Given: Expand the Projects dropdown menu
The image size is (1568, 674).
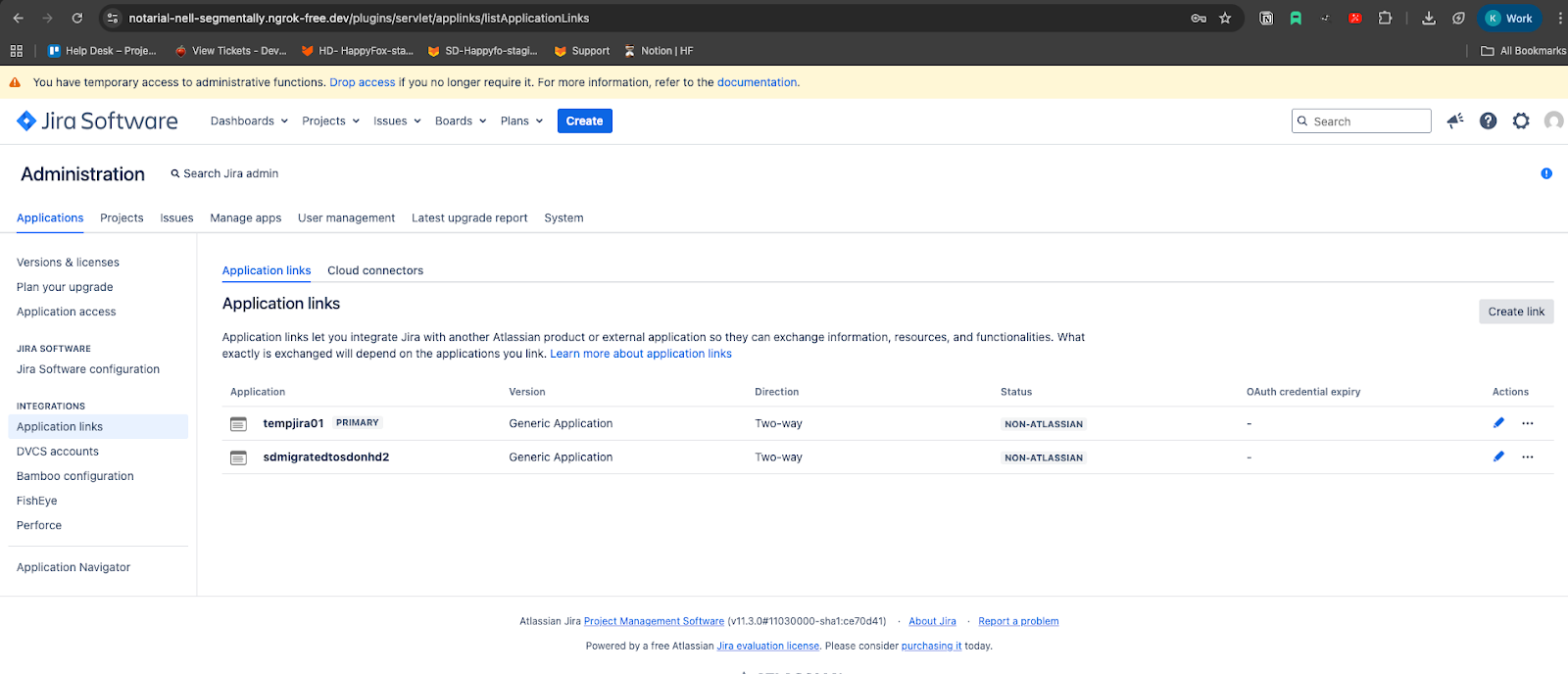Looking at the screenshot, I should (330, 121).
